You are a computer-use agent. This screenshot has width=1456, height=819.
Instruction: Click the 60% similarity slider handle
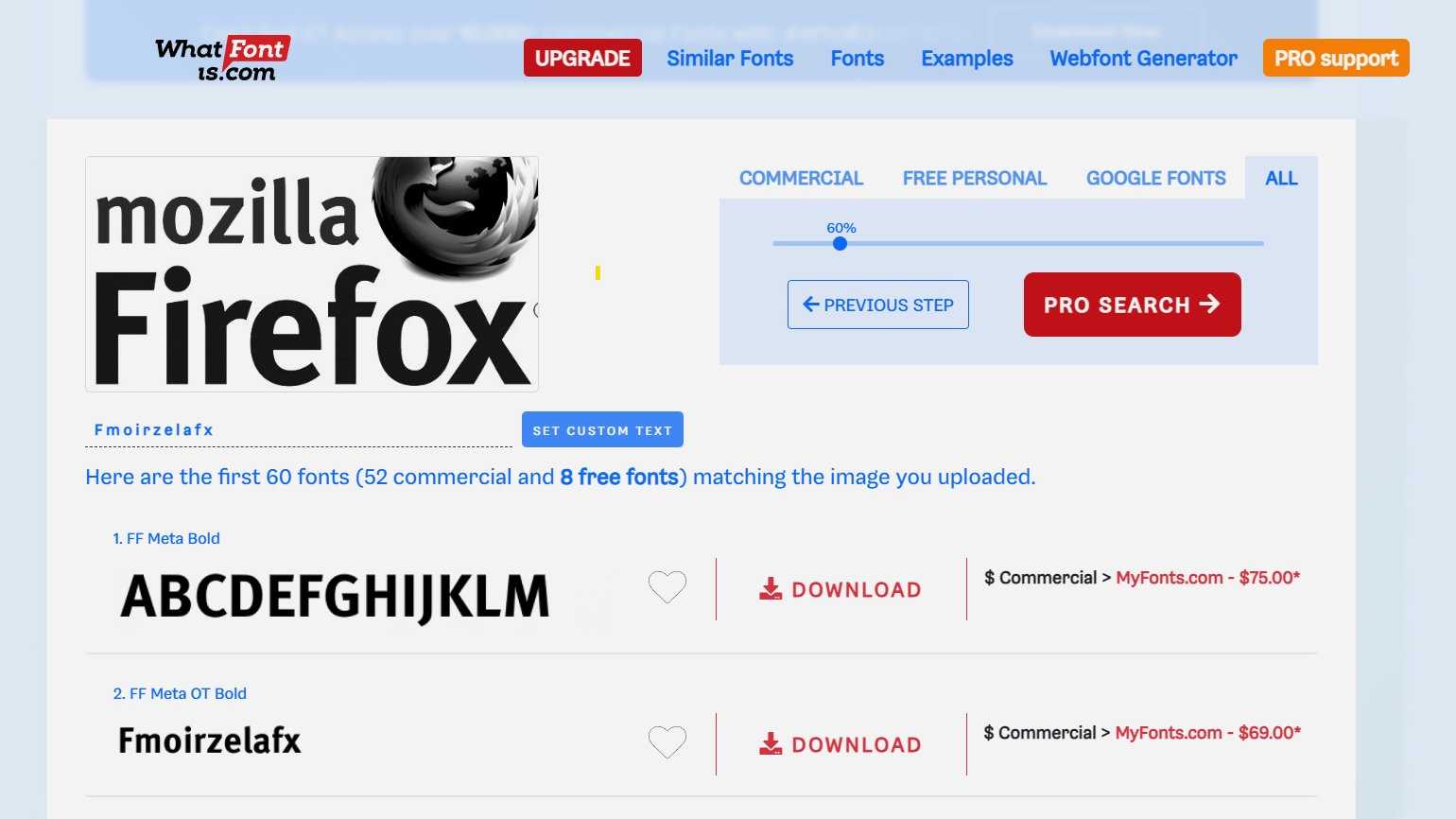840,243
